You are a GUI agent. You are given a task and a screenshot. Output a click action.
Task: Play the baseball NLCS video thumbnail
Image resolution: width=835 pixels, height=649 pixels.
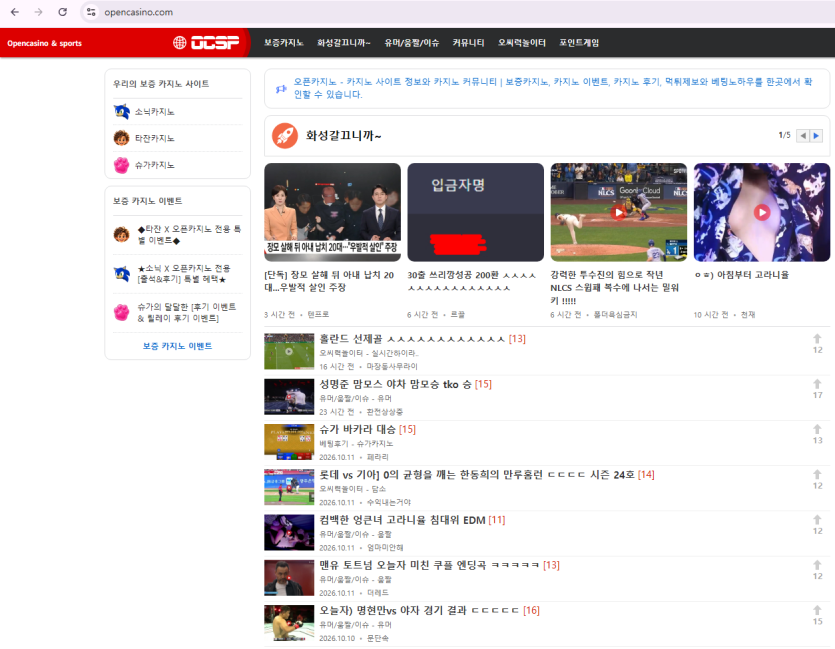coord(618,212)
